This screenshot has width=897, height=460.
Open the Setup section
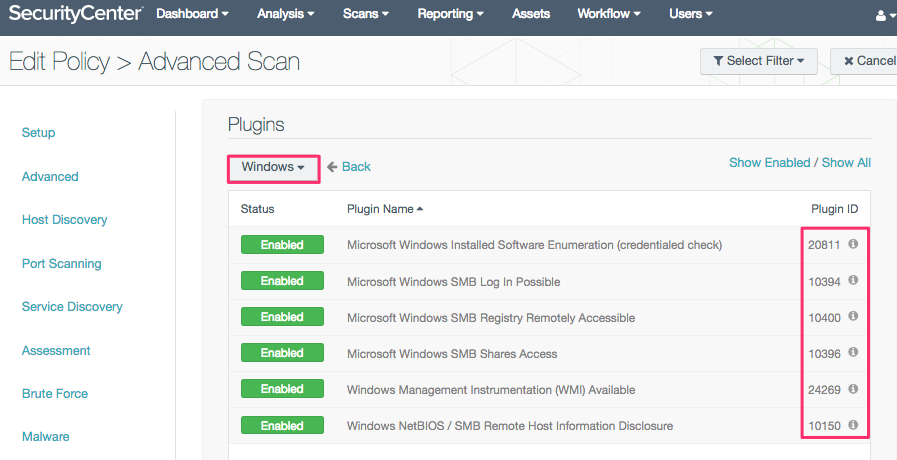(38, 133)
